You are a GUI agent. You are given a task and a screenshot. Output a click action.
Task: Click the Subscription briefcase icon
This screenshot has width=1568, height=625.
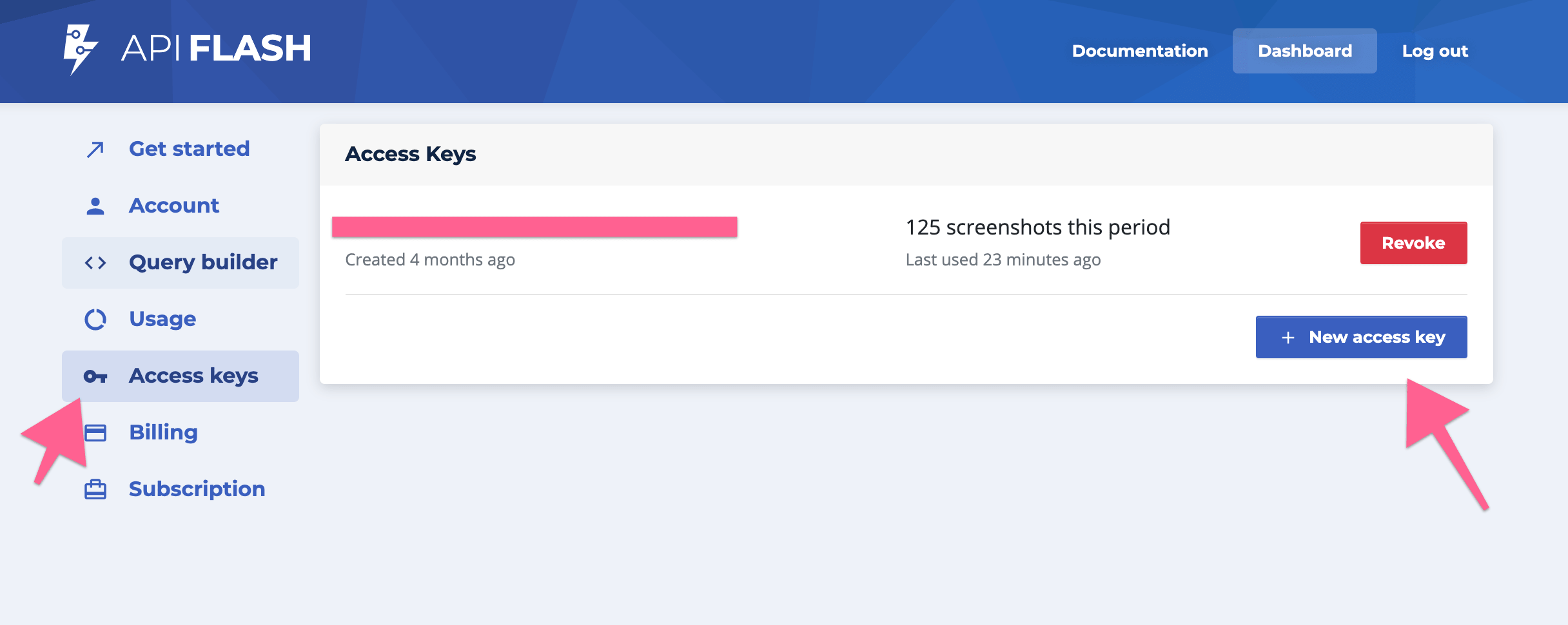tap(95, 490)
